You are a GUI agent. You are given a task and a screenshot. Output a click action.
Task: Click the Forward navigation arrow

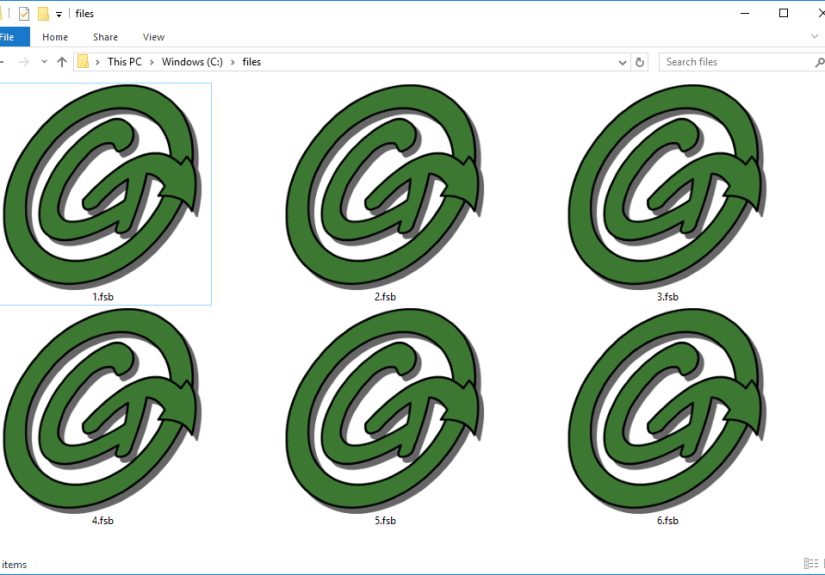(x=24, y=62)
